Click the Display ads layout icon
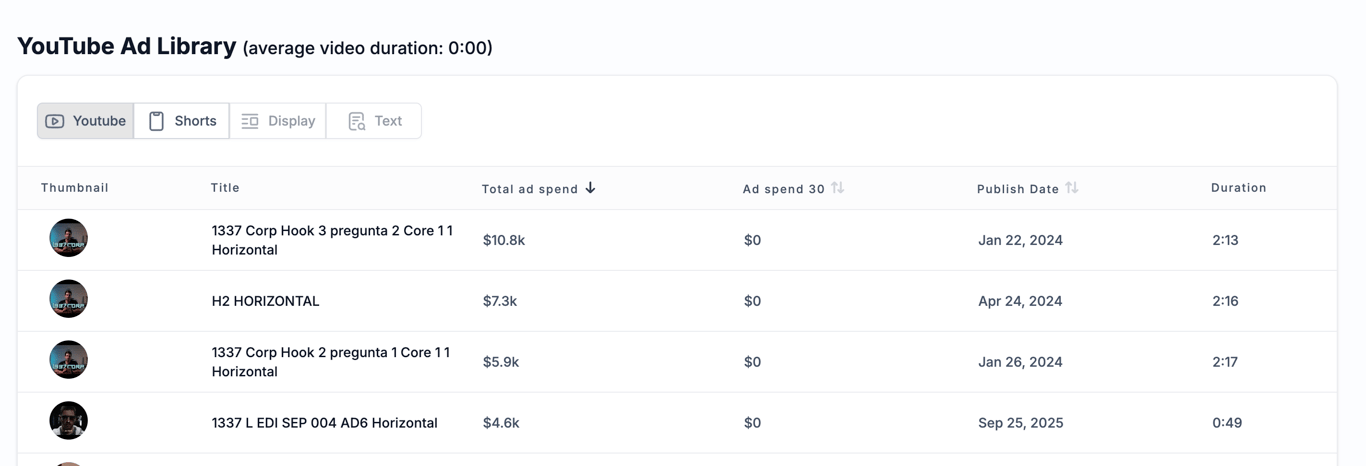 coord(250,121)
